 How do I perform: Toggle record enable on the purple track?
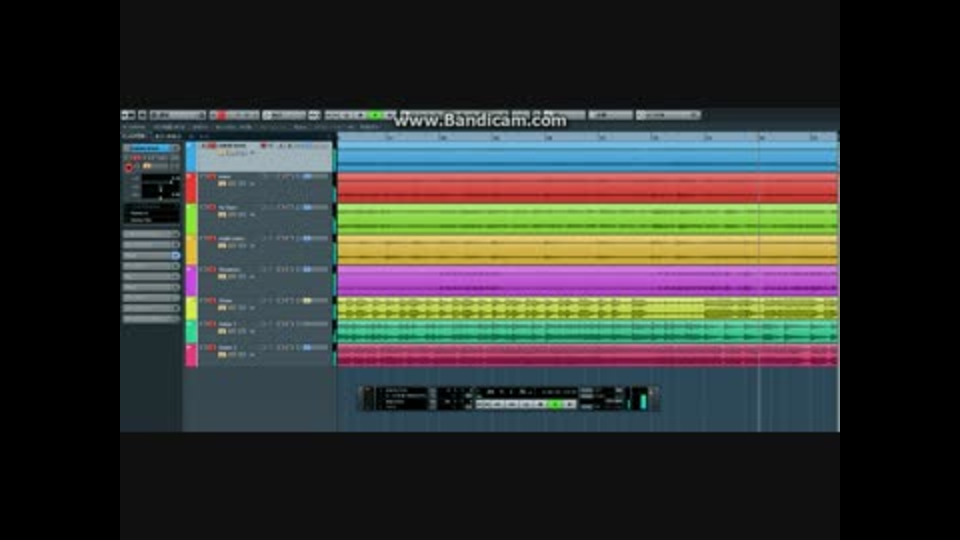point(212,270)
